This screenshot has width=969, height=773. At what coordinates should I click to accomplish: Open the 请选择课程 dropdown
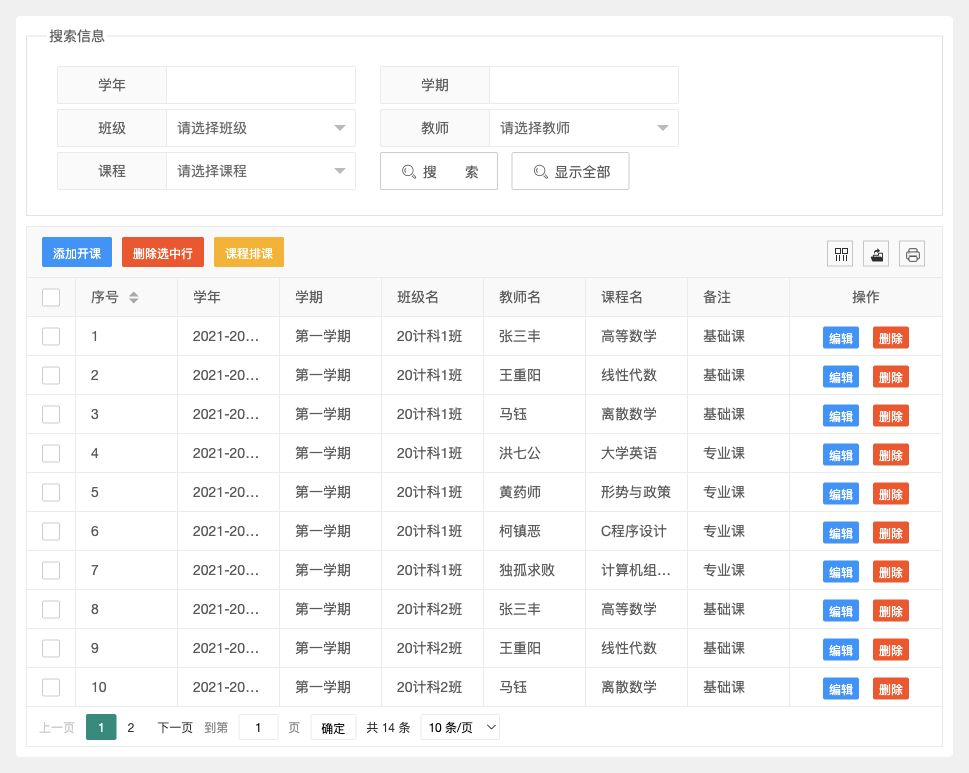coord(261,171)
